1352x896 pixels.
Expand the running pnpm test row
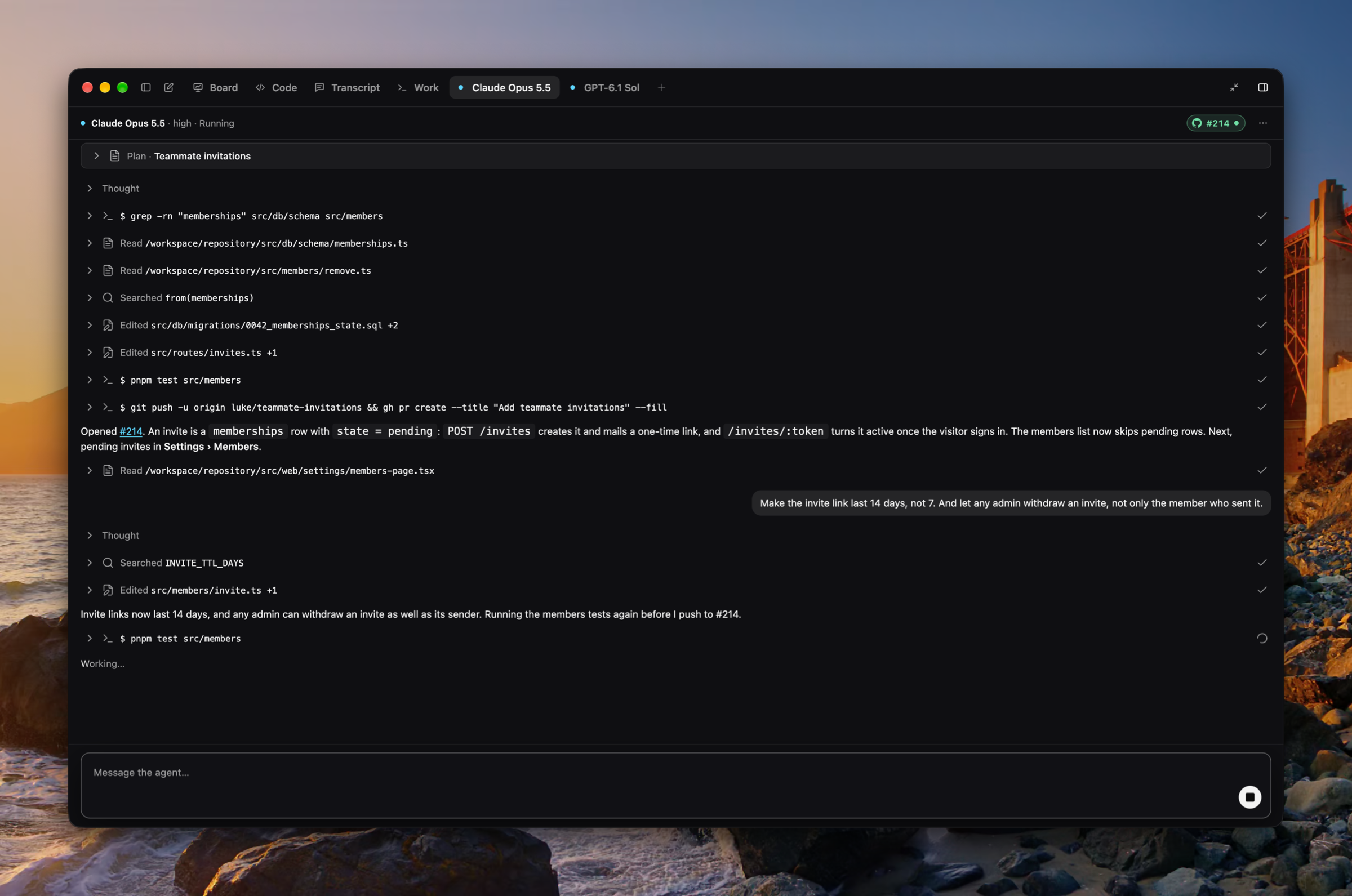pyautogui.click(x=90, y=639)
